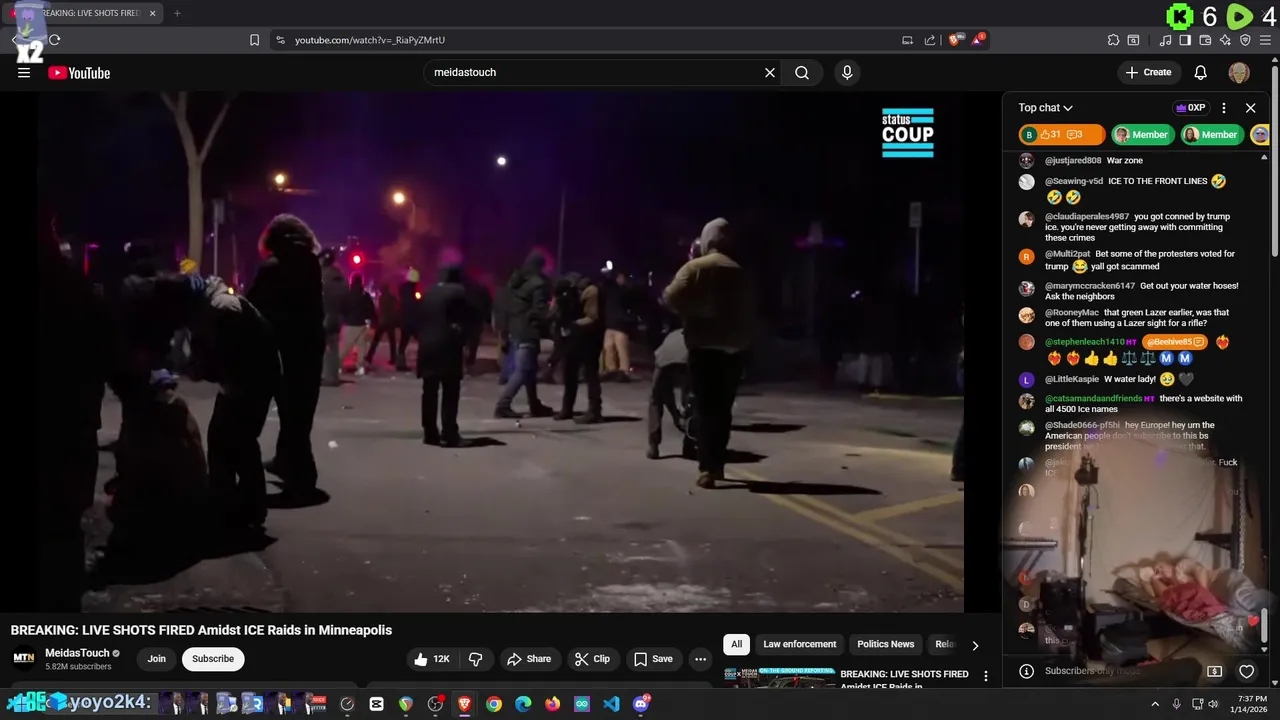Screen dimensions: 1280x720
Task: Send a heart reaction in chat
Action: pos(1247,672)
